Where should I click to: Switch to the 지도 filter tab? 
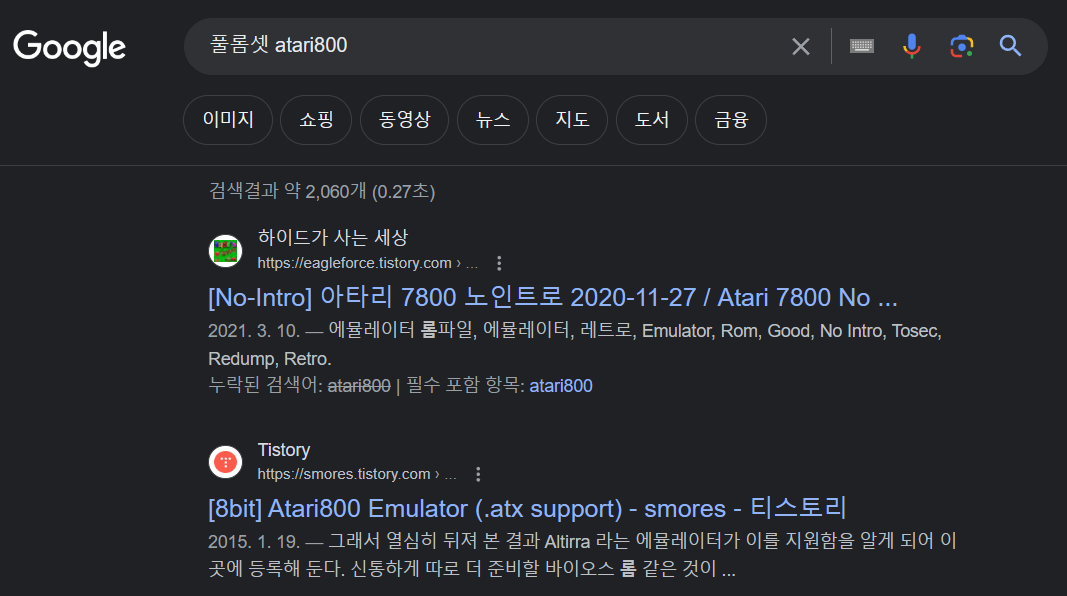pyautogui.click(x=572, y=120)
